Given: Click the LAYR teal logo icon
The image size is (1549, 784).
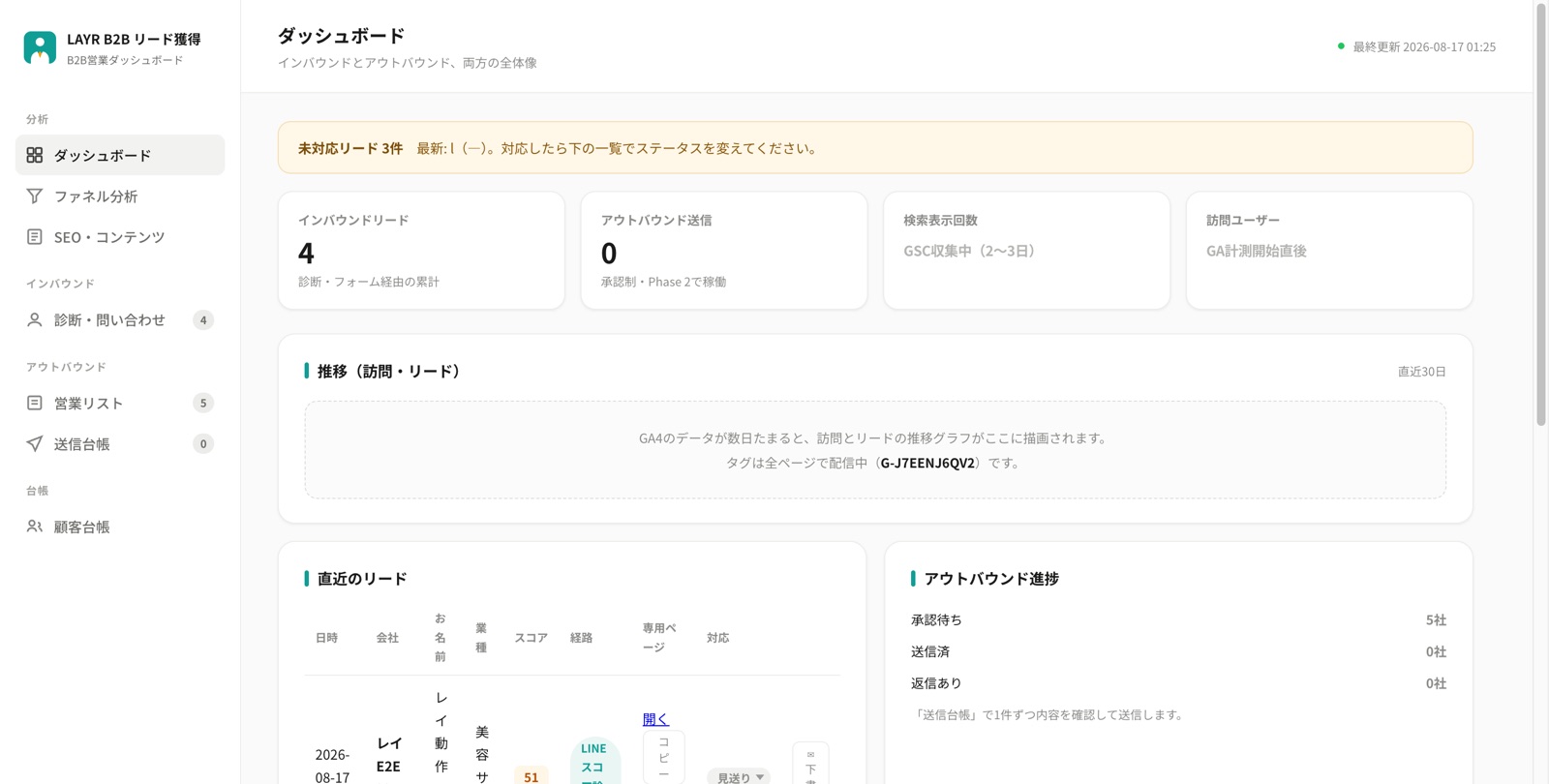Looking at the screenshot, I should point(40,47).
